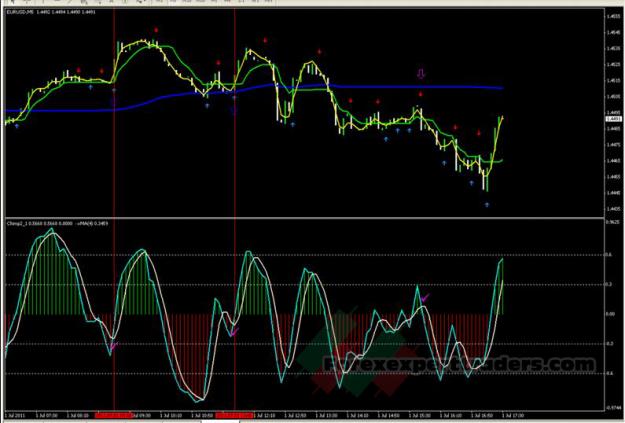Click the 1 Jul 2011 date label
625x423 pixels.
[14, 415]
